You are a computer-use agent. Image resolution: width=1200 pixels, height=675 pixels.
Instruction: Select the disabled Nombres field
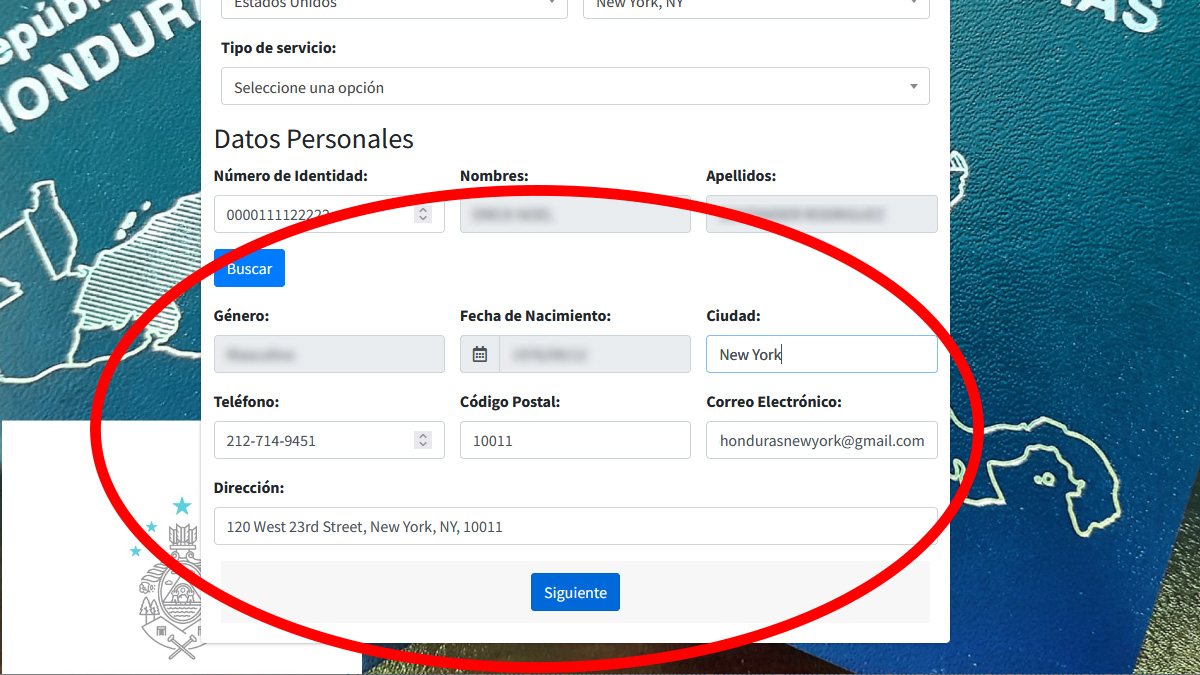(x=575, y=213)
